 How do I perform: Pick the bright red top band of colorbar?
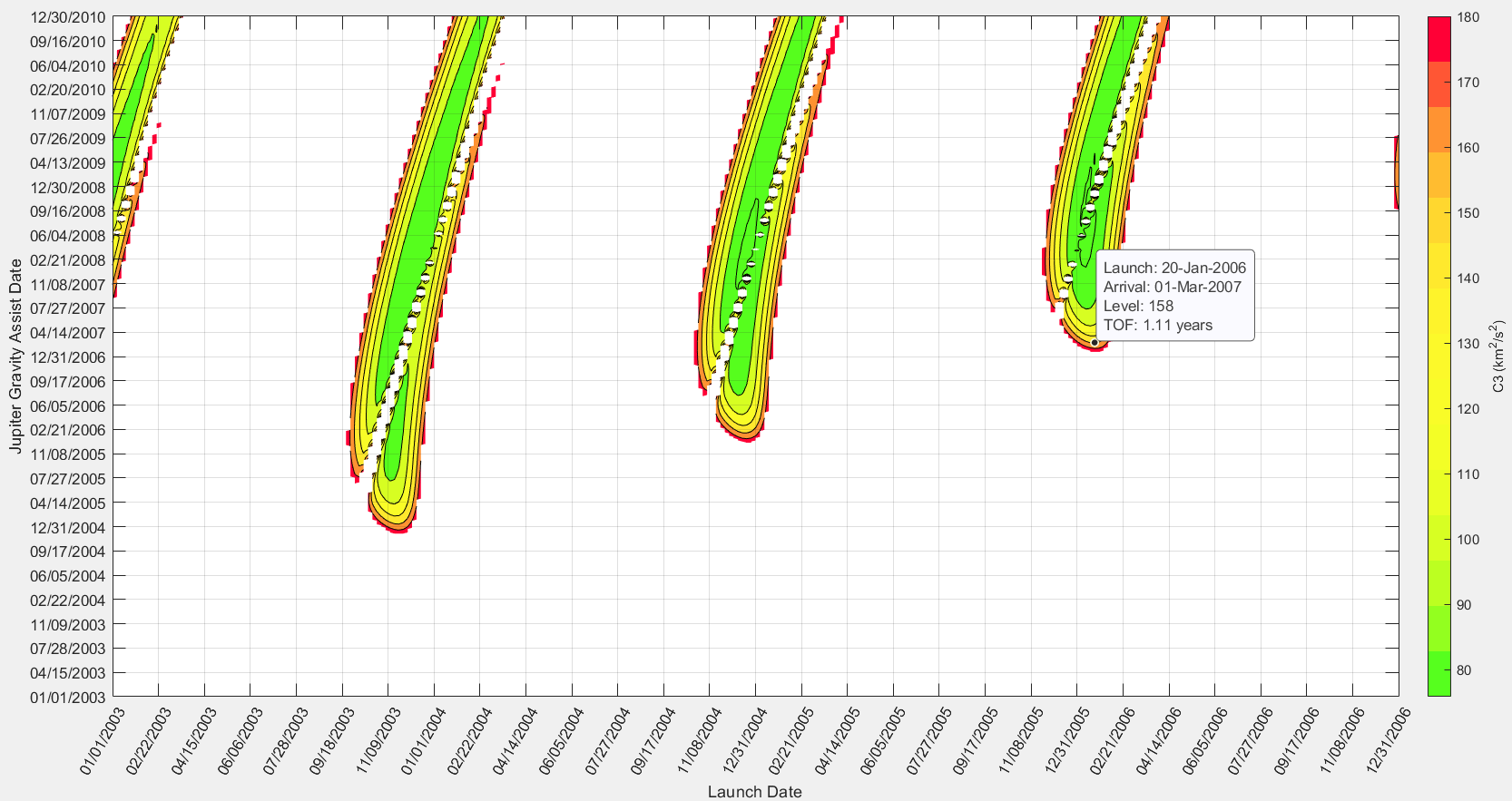click(x=1438, y=39)
